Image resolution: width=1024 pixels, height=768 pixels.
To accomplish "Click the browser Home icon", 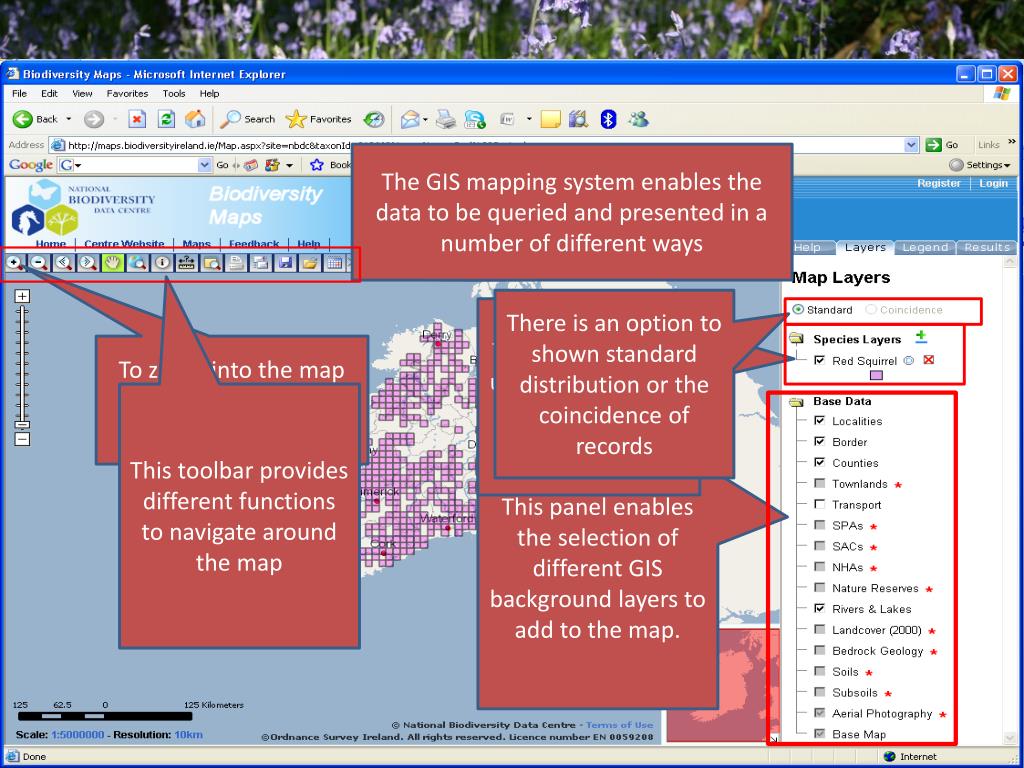I will click(x=195, y=119).
